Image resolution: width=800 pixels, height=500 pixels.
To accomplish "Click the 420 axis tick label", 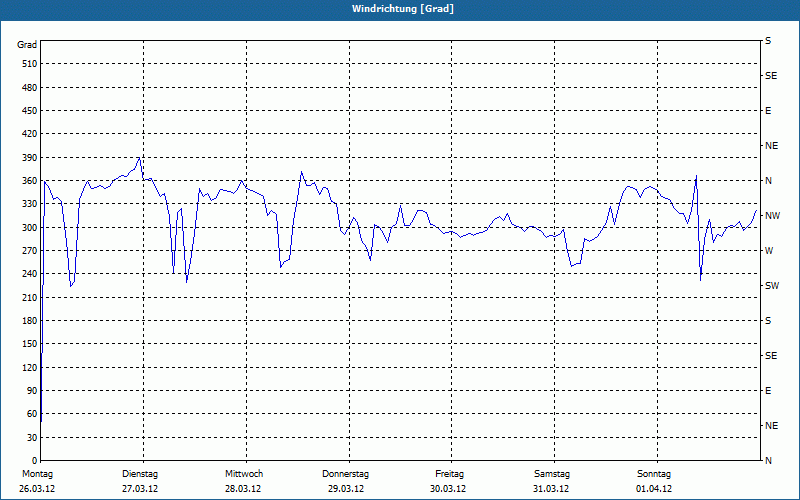I will pyautogui.click(x=30, y=134).
